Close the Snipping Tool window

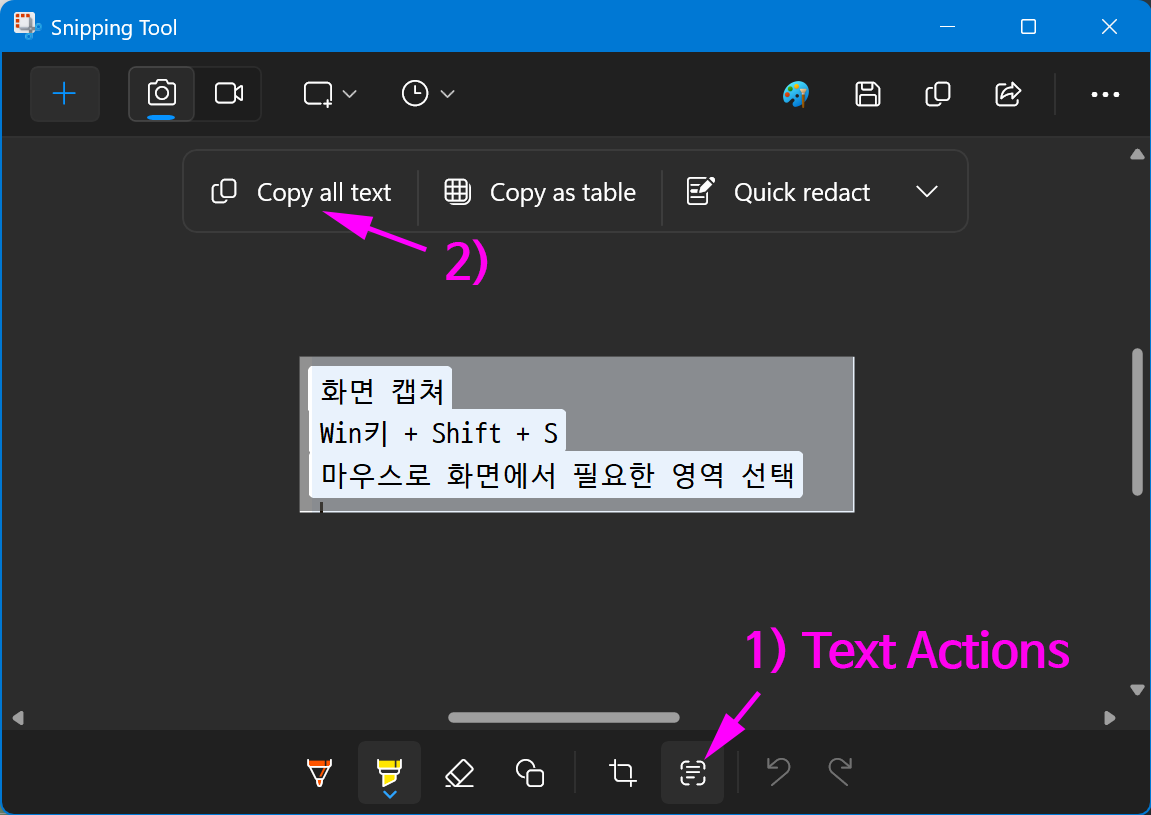click(1109, 26)
